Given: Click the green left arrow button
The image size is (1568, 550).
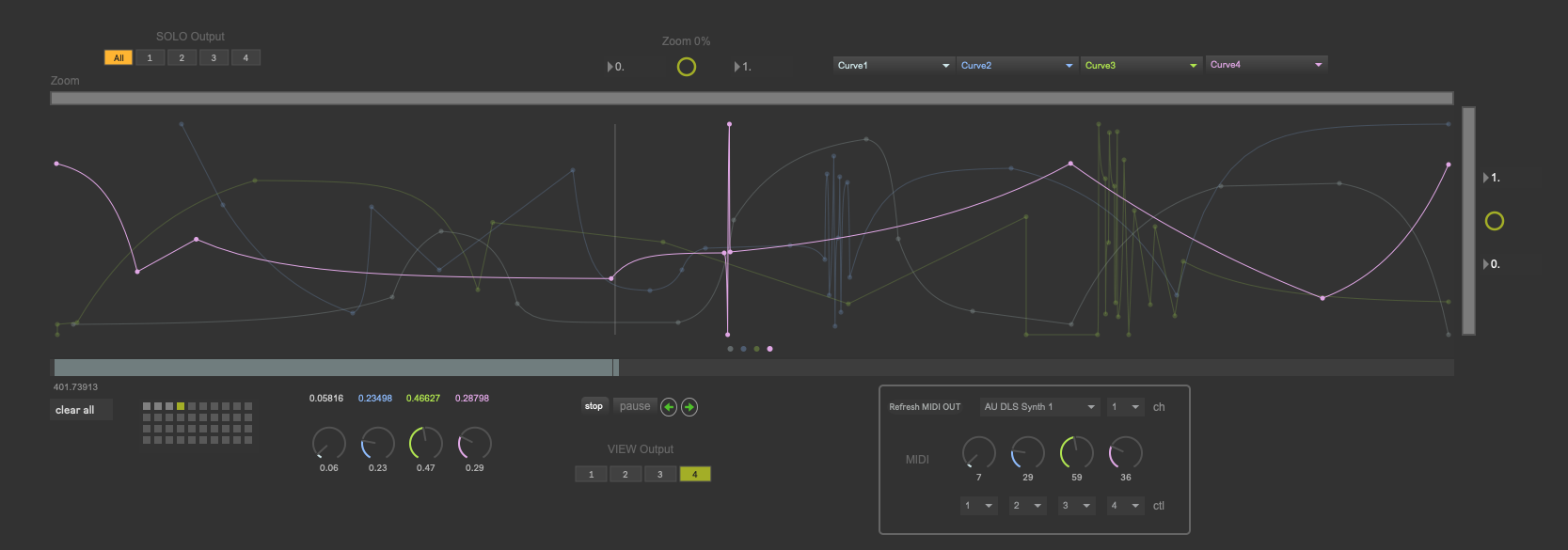Looking at the screenshot, I should (x=669, y=407).
